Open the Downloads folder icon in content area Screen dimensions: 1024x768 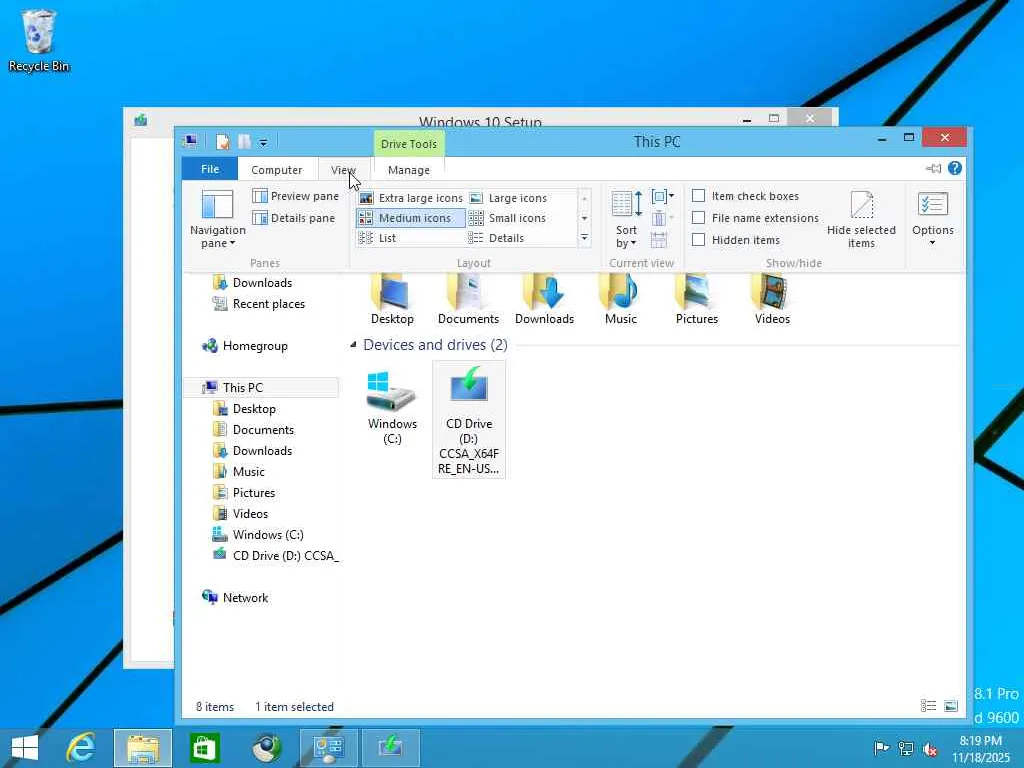pyautogui.click(x=544, y=300)
